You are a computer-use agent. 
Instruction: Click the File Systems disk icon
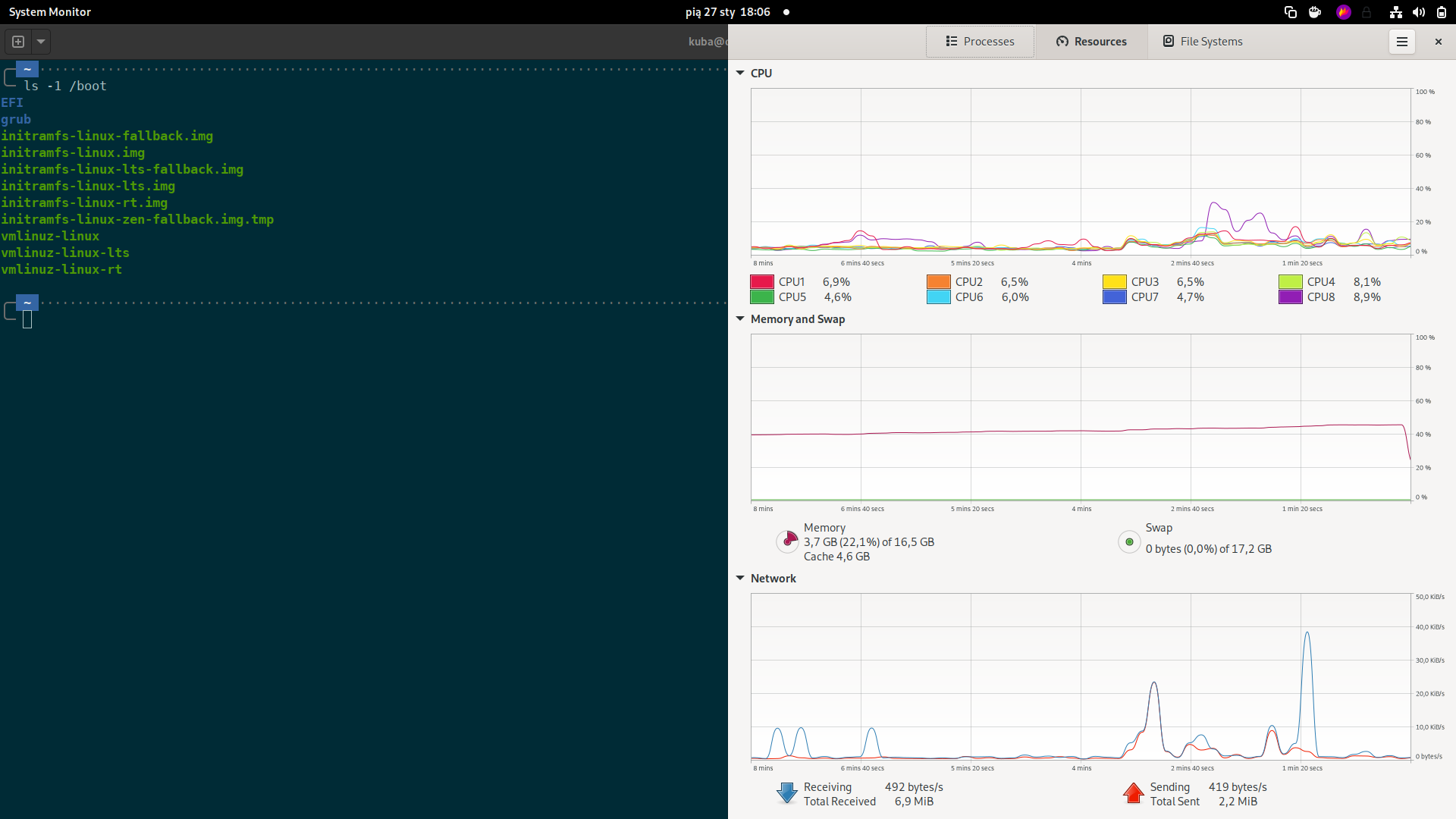click(1168, 41)
